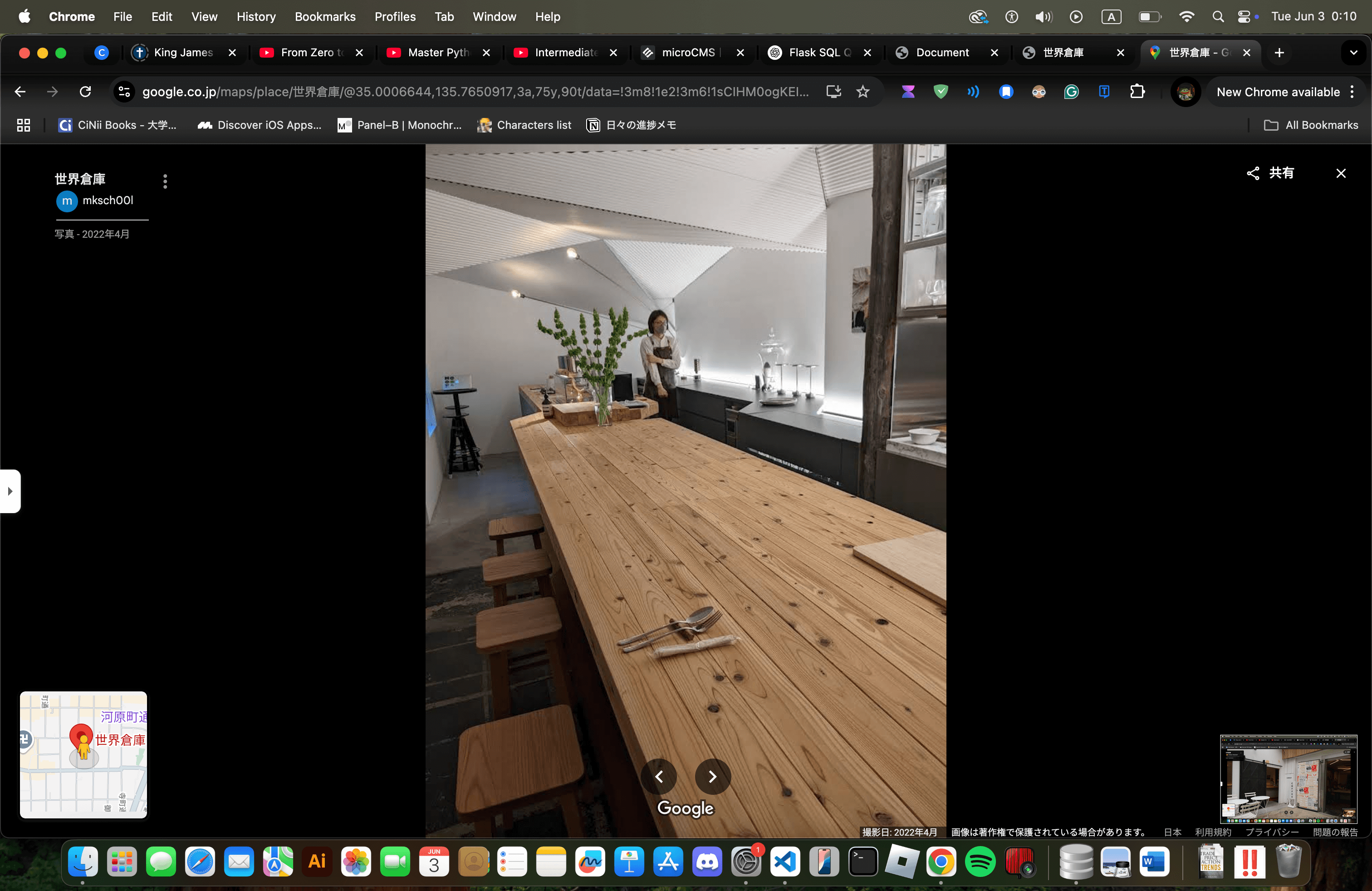
Task: Expand the collapsed side panel arrow
Action: 10,491
